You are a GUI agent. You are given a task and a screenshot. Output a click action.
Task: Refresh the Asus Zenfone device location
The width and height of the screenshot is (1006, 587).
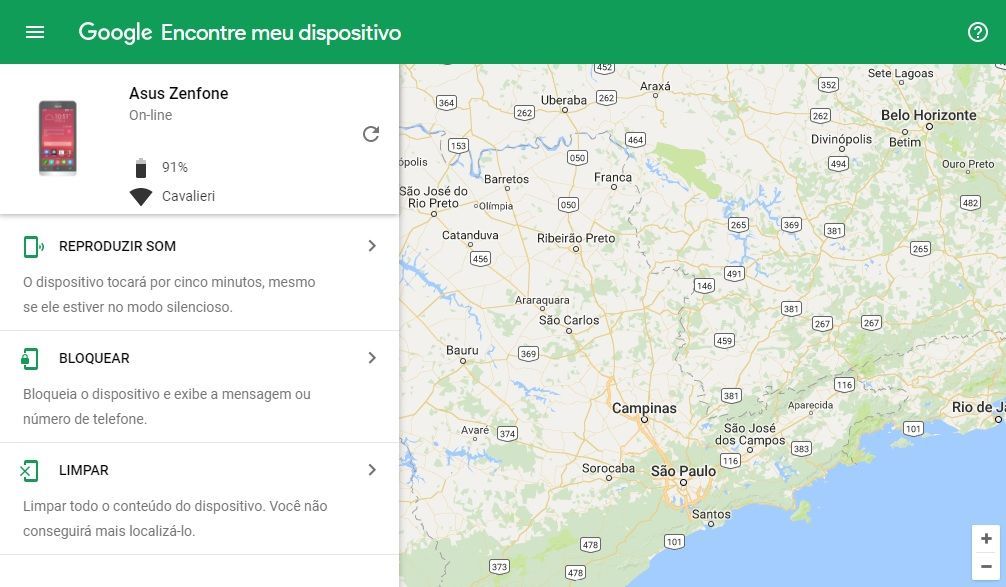click(x=371, y=133)
